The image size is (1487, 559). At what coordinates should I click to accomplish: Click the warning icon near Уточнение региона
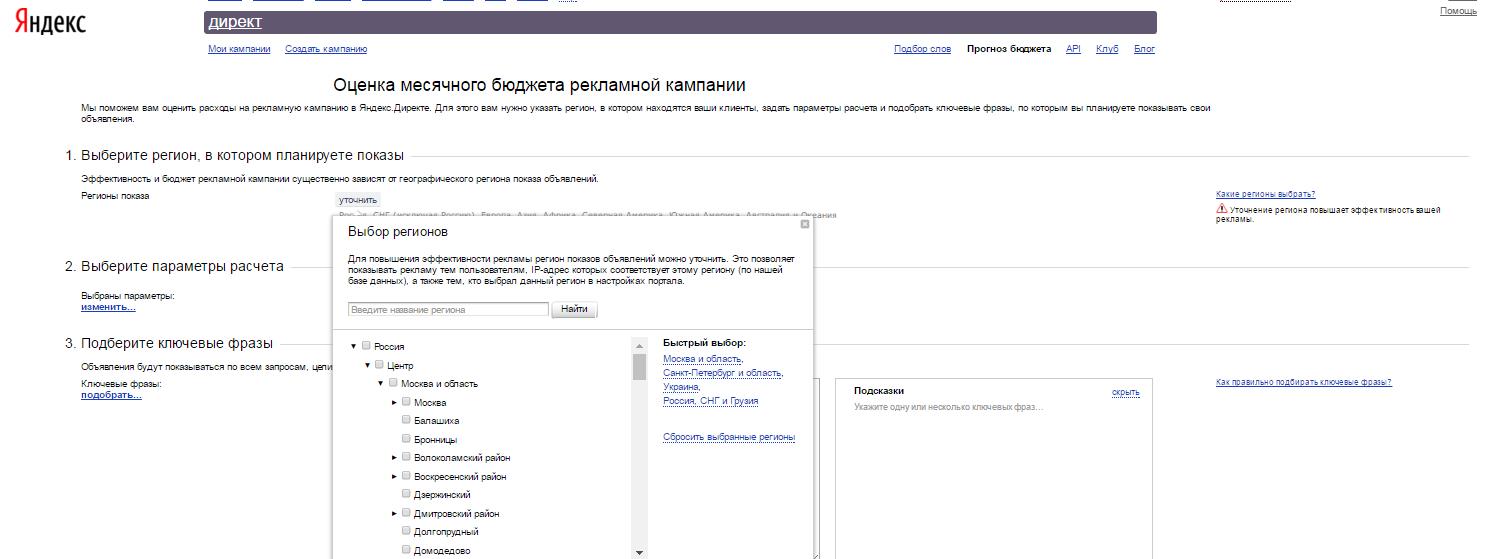click(x=1222, y=209)
